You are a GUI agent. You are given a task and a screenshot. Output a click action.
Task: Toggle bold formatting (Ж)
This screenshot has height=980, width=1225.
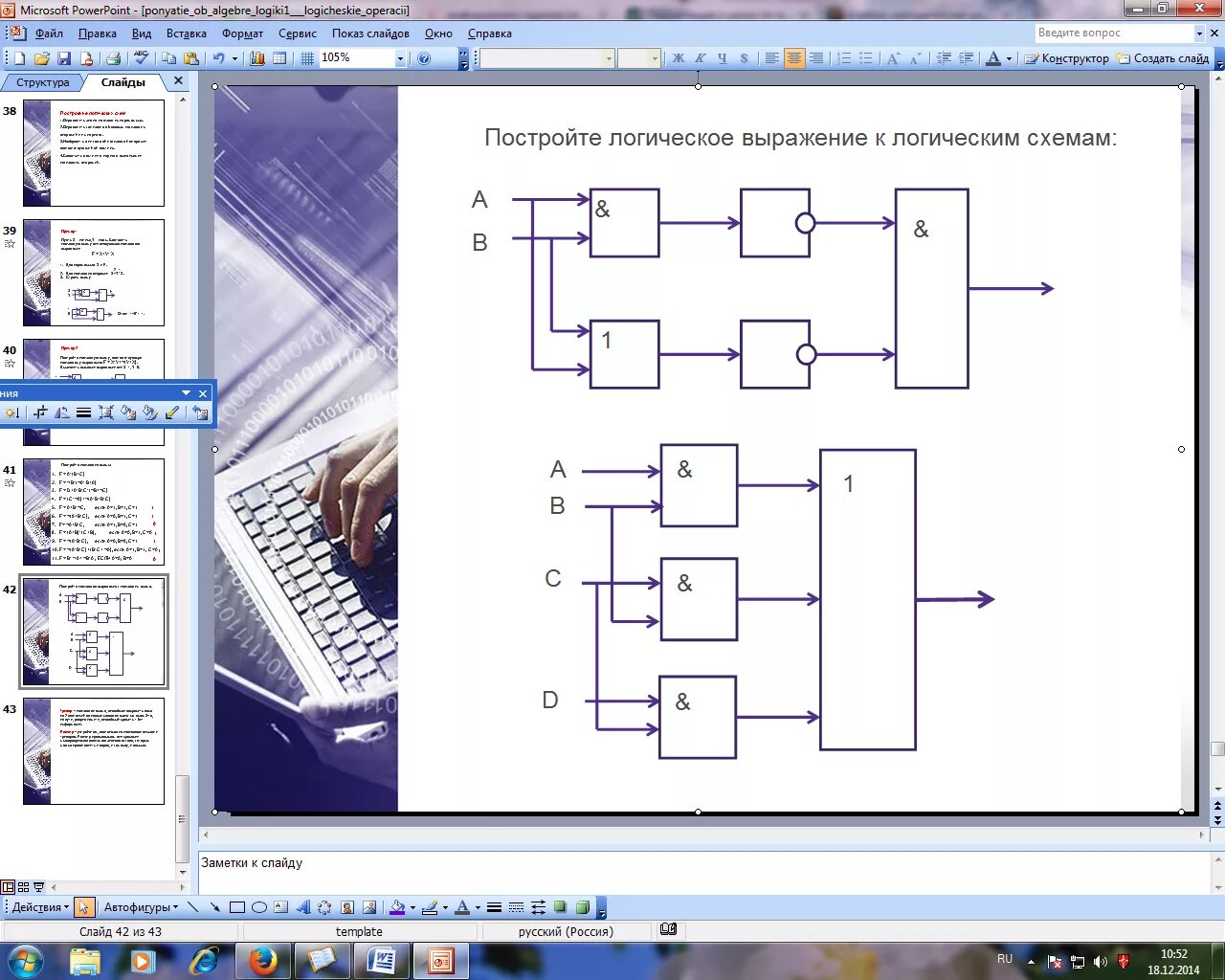pyautogui.click(x=679, y=58)
